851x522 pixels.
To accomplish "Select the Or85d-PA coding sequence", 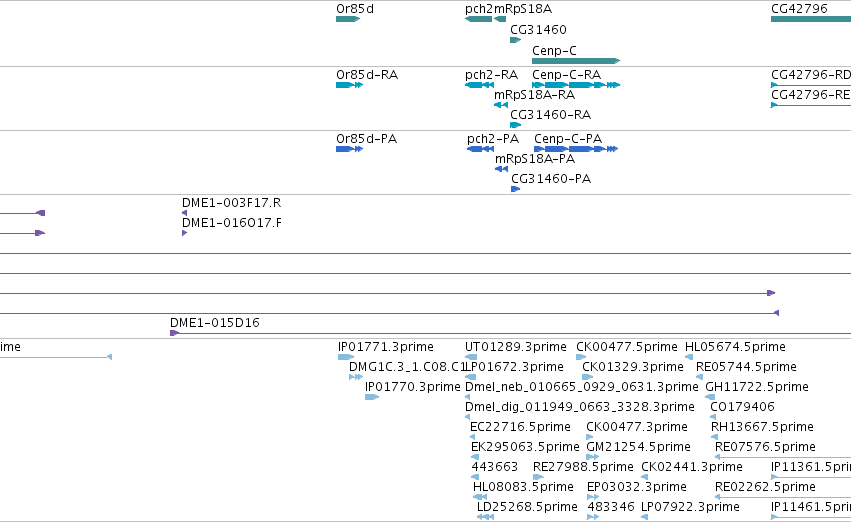I will (x=350, y=149).
